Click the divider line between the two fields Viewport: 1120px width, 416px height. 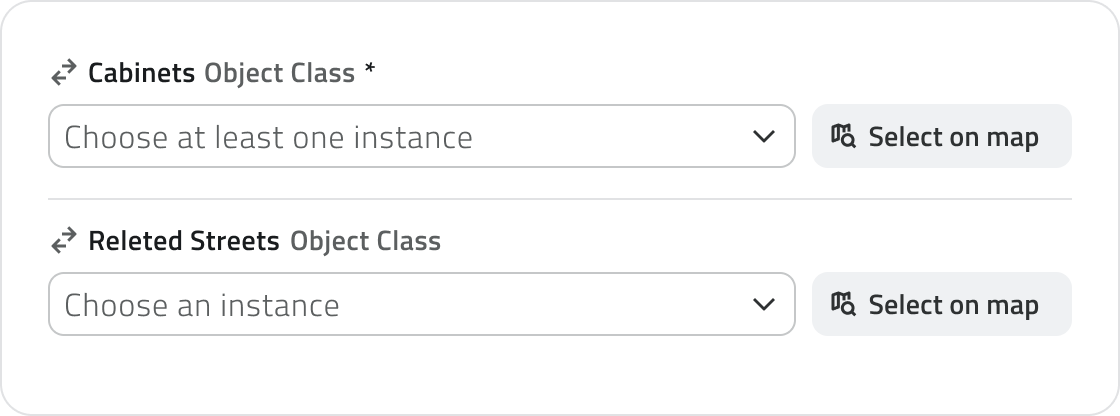pos(560,199)
